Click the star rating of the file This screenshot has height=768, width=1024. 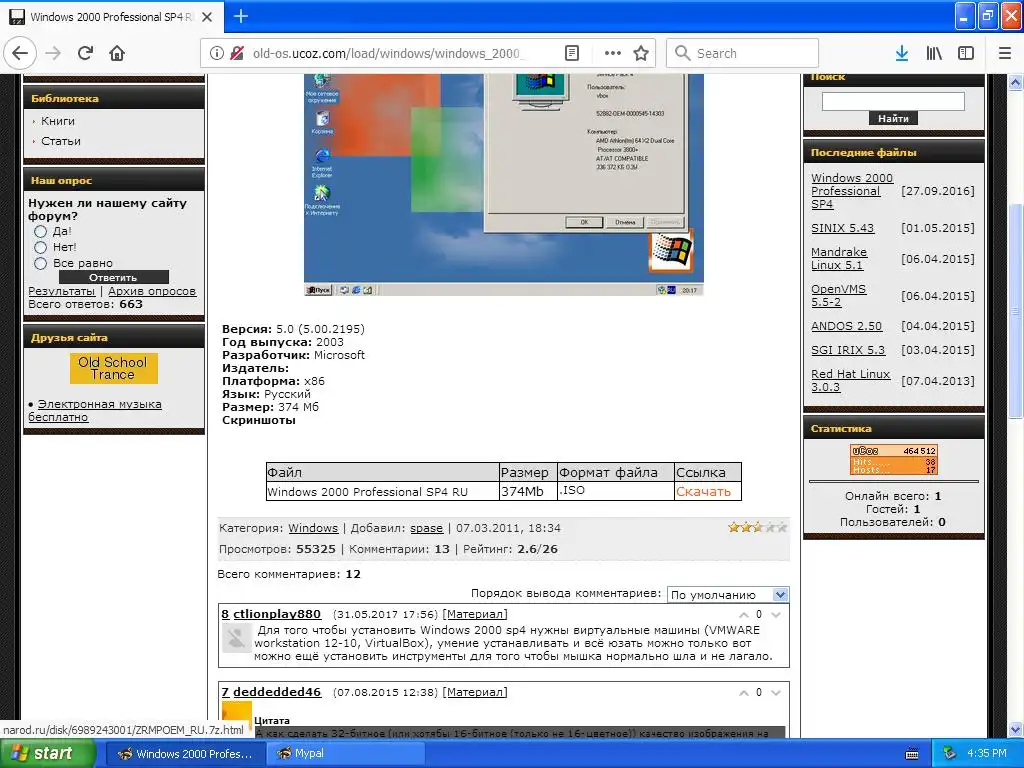[x=758, y=527]
